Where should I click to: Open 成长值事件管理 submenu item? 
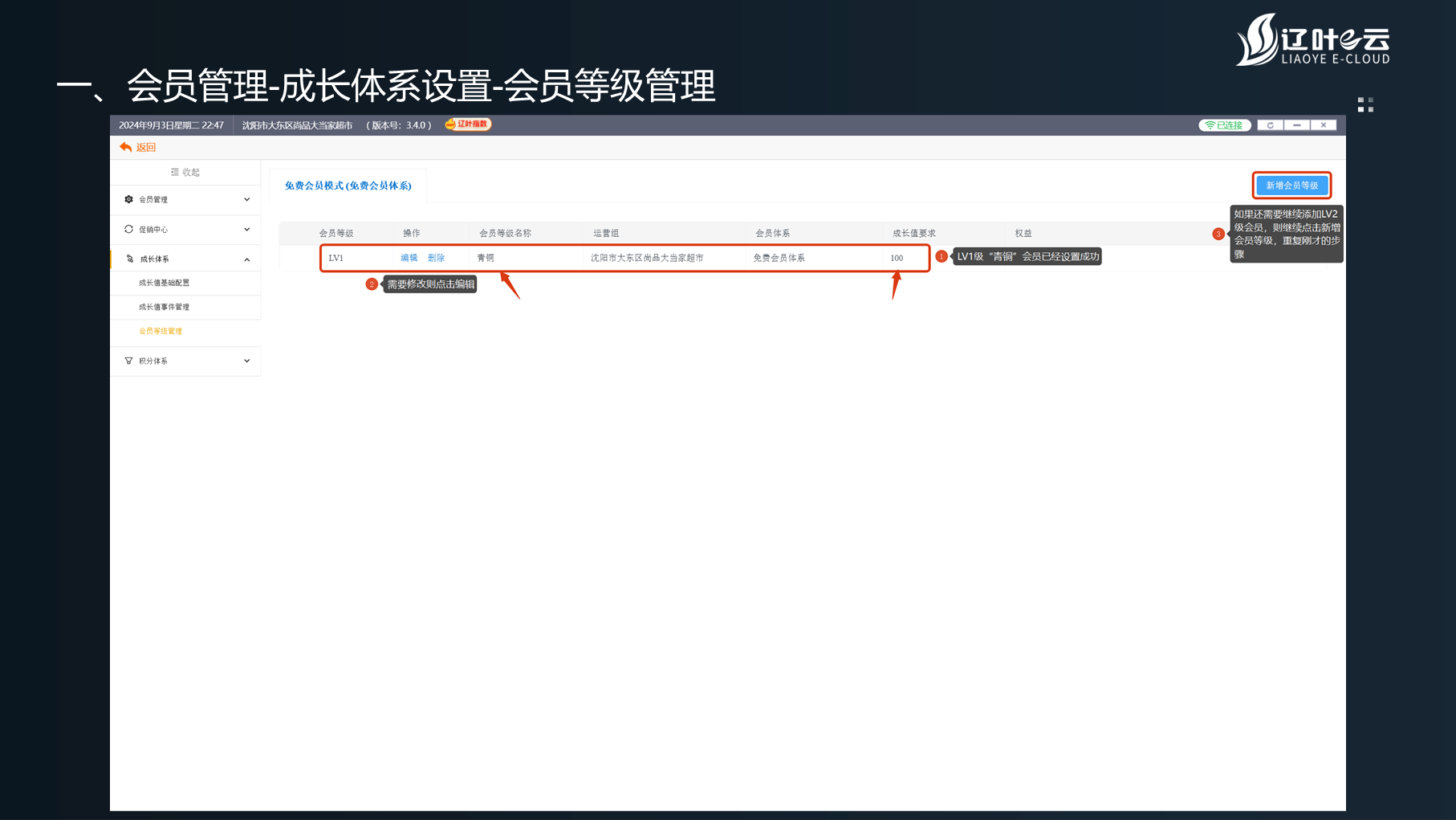point(164,307)
